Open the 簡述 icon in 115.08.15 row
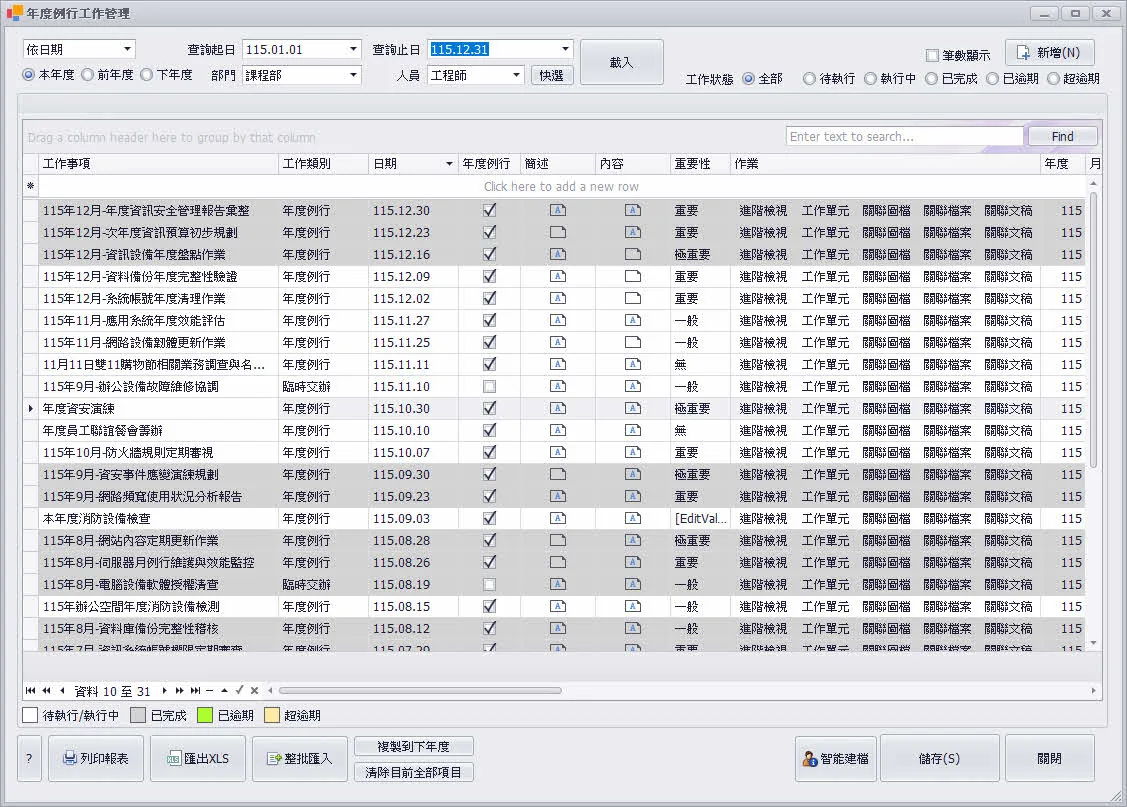The width and height of the screenshot is (1127, 807). tap(558, 607)
